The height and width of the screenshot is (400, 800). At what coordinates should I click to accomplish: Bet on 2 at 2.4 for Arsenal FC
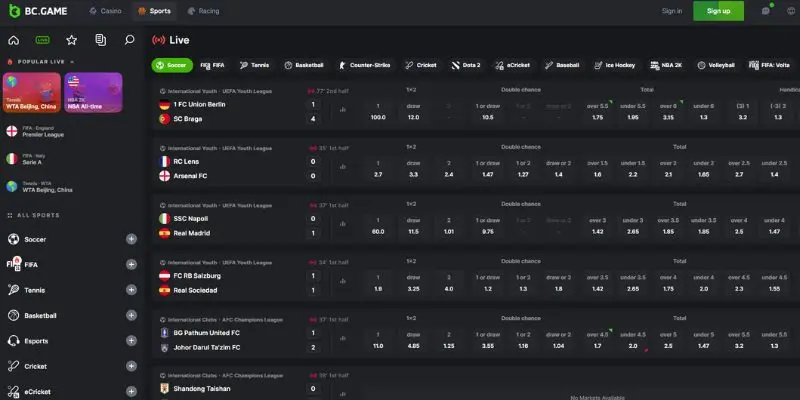coord(449,169)
